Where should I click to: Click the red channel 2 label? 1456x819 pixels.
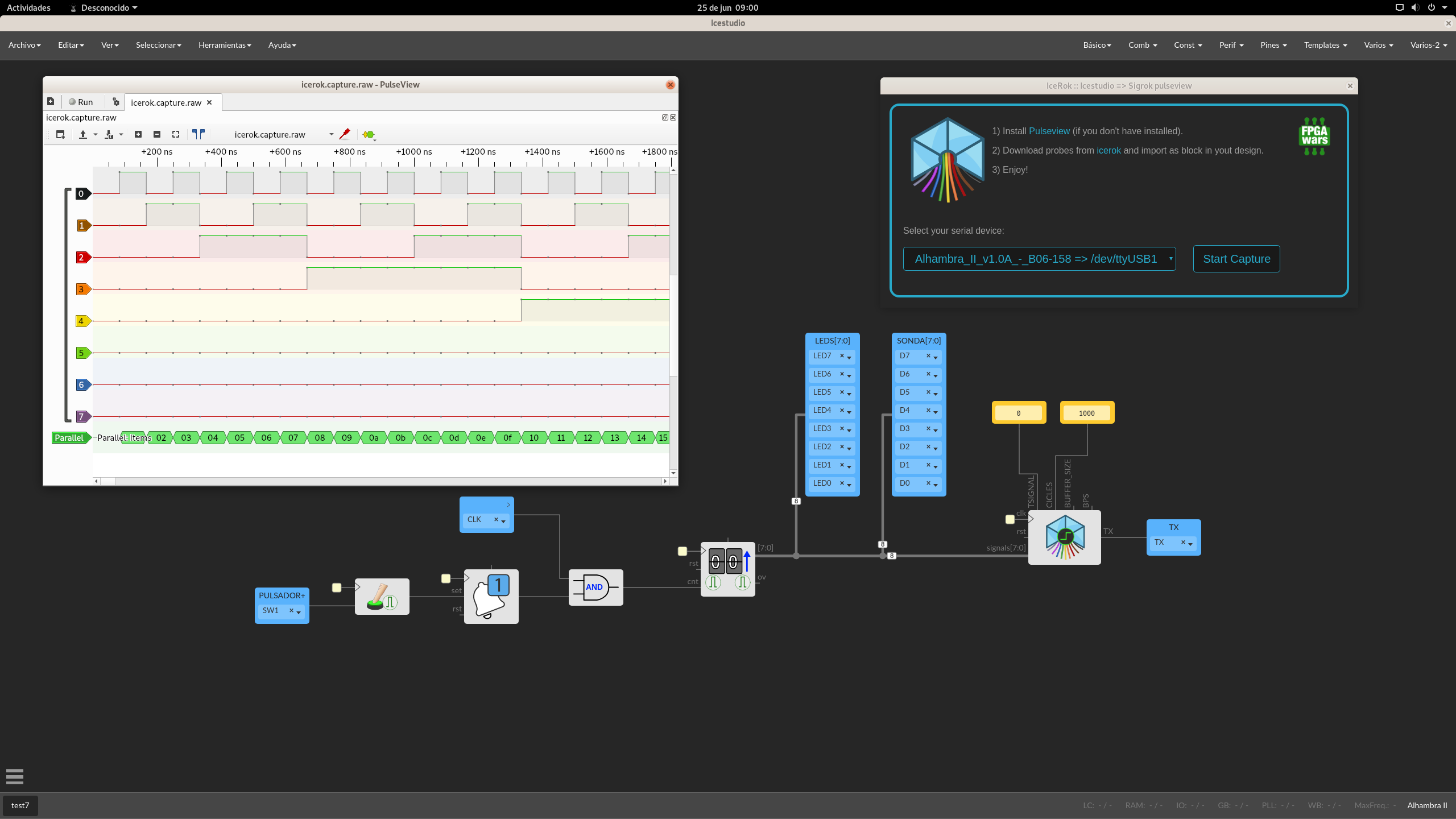coord(82,258)
